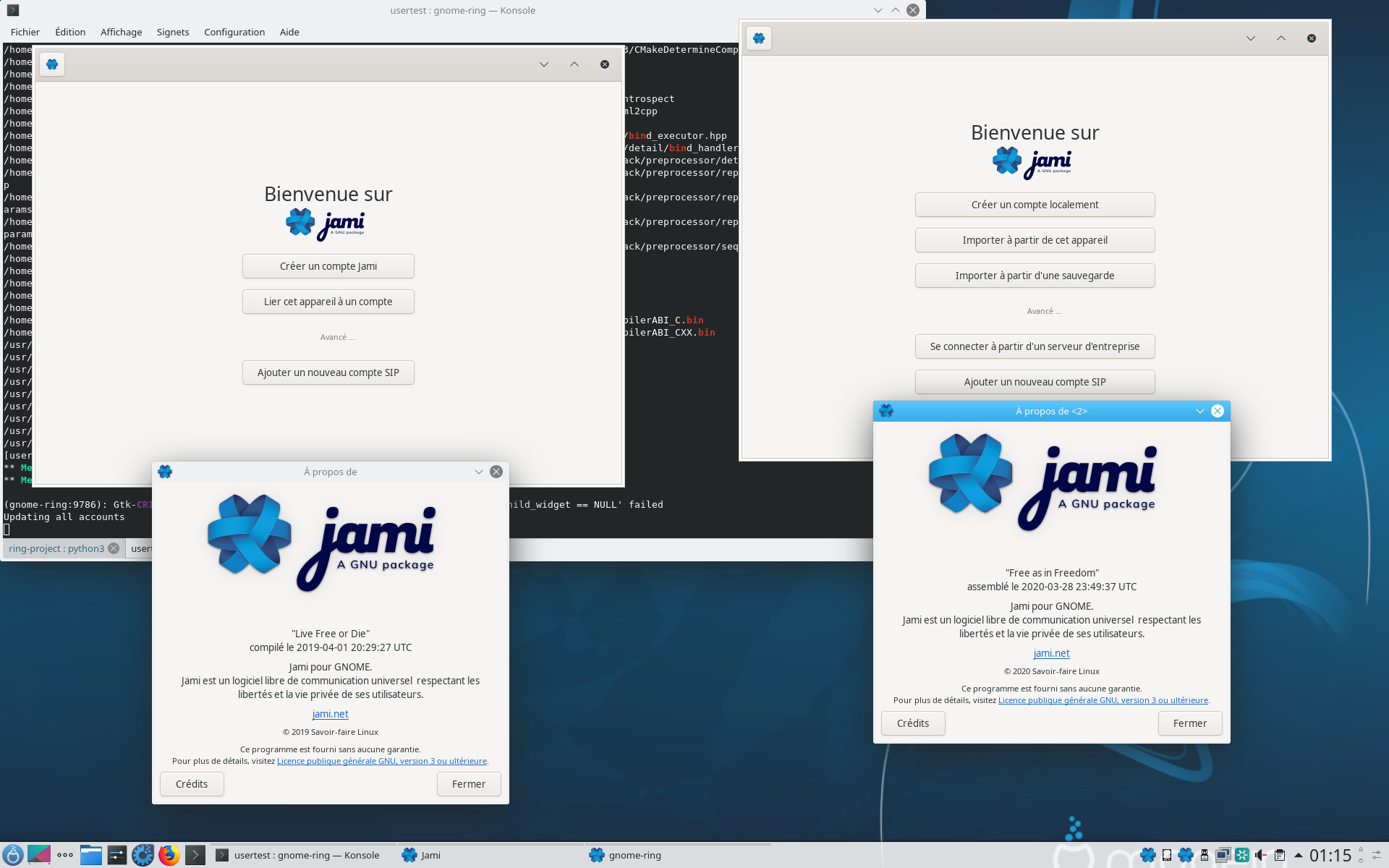
Task: Open Signets menu in Konsole
Action: point(173,32)
